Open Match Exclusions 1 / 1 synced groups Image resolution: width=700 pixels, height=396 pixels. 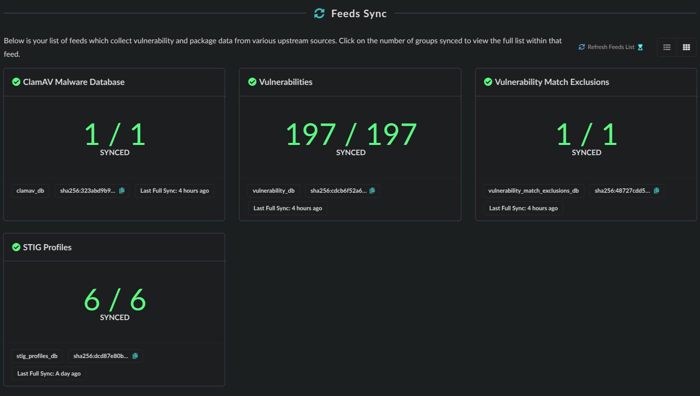[587, 134]
